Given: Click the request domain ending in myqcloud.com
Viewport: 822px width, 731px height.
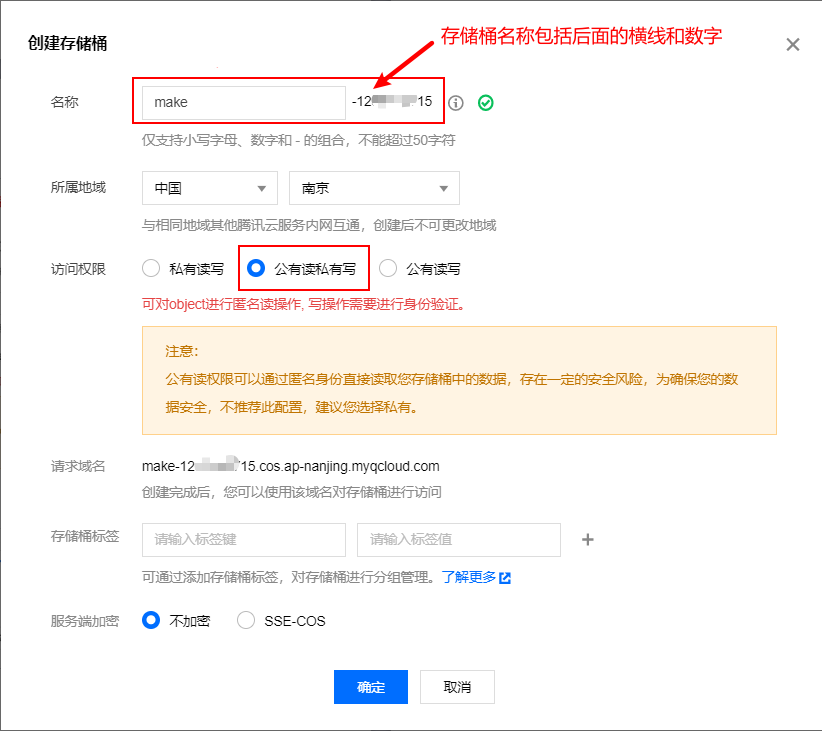Looking at the screenshot, I should [x=291, y=466].
